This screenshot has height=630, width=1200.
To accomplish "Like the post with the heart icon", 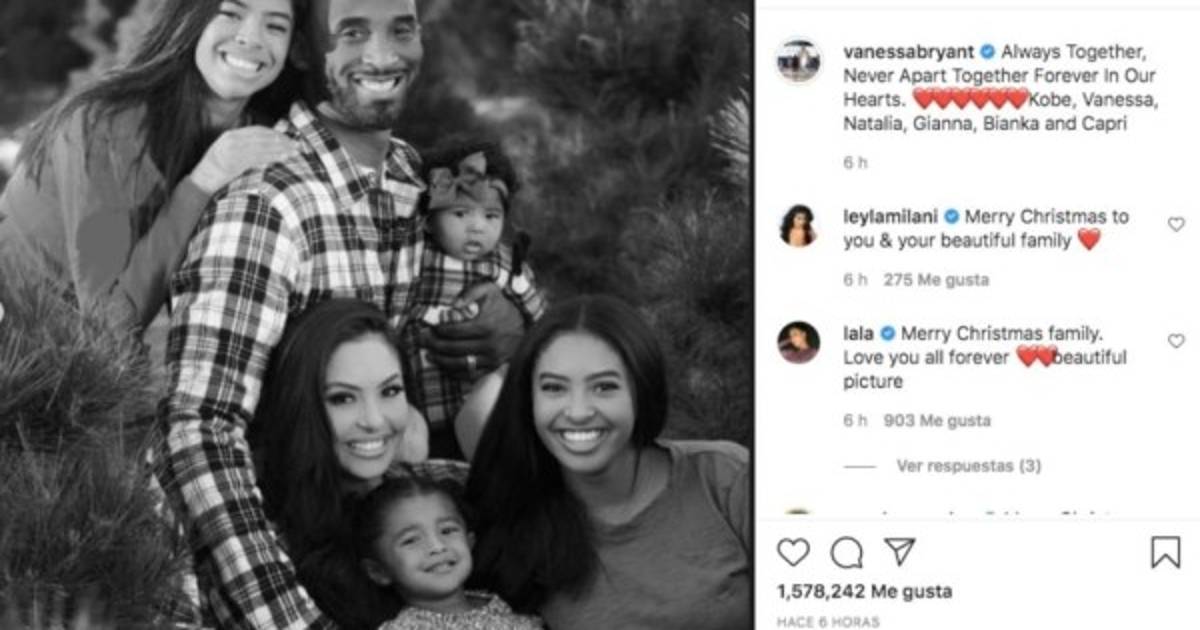I will pyautogui.click(x=793, y=552).
